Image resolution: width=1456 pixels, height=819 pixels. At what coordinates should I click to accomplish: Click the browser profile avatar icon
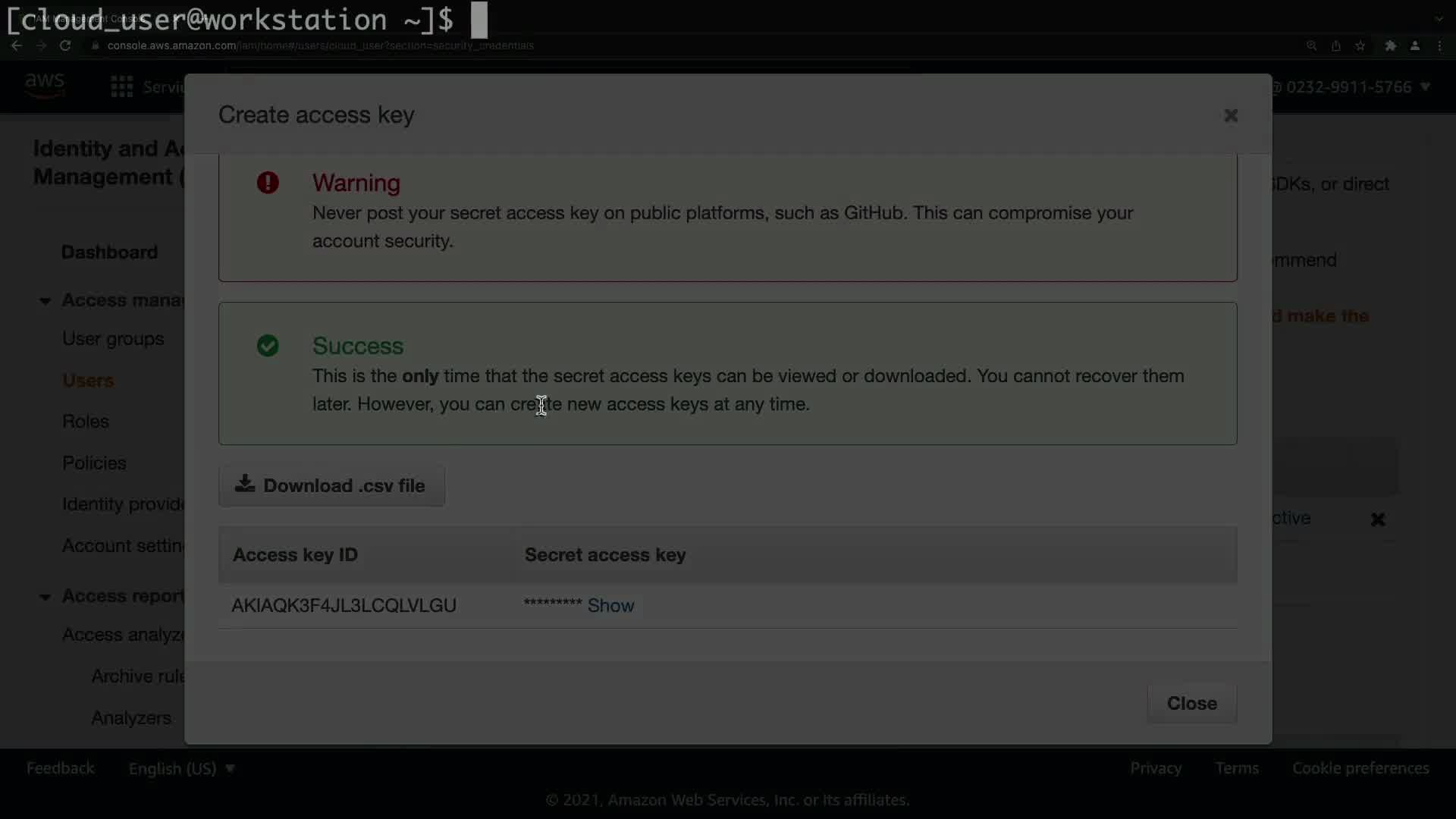(1415, 45)
